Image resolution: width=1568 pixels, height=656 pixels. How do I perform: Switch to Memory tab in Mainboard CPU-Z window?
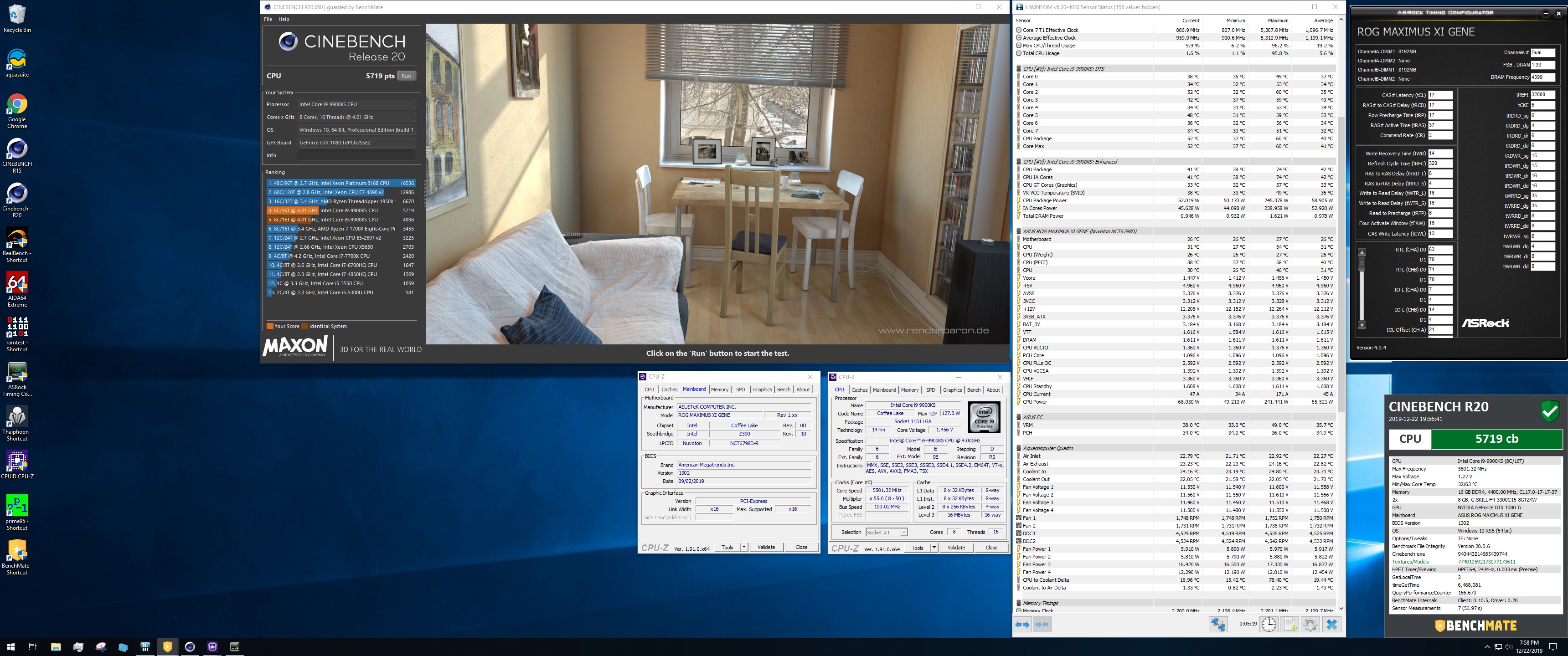tap(719, 389)
